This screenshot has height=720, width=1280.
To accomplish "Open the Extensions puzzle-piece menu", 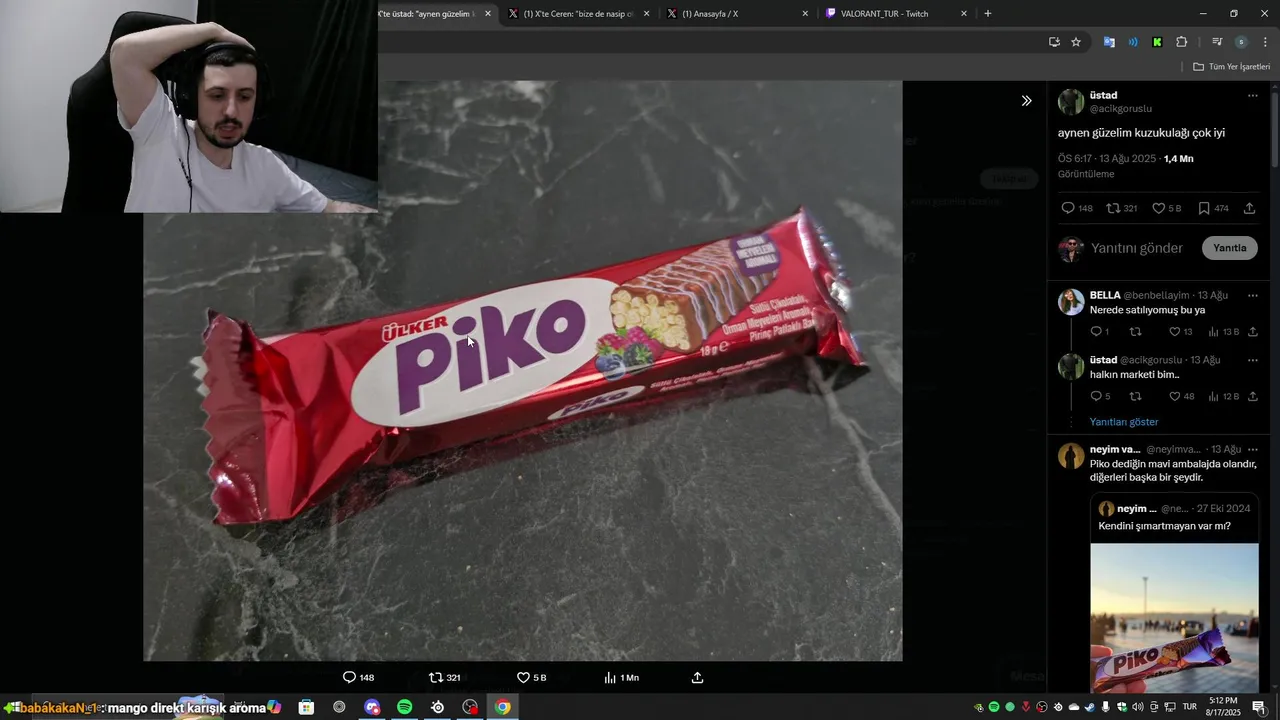I will [x=1182, y=42].
